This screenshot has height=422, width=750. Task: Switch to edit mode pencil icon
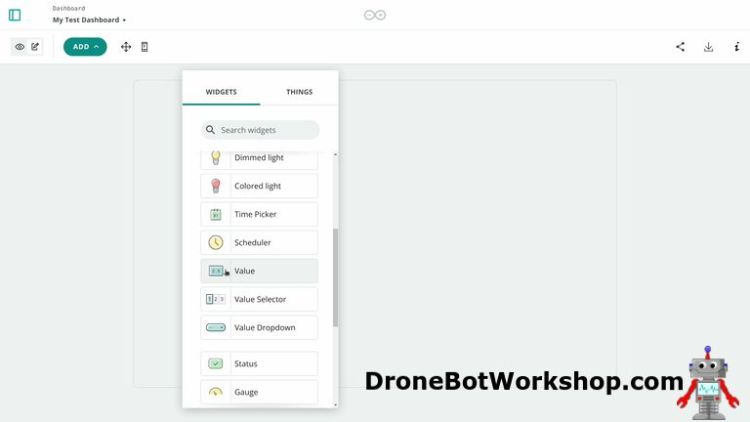point(35,47)
